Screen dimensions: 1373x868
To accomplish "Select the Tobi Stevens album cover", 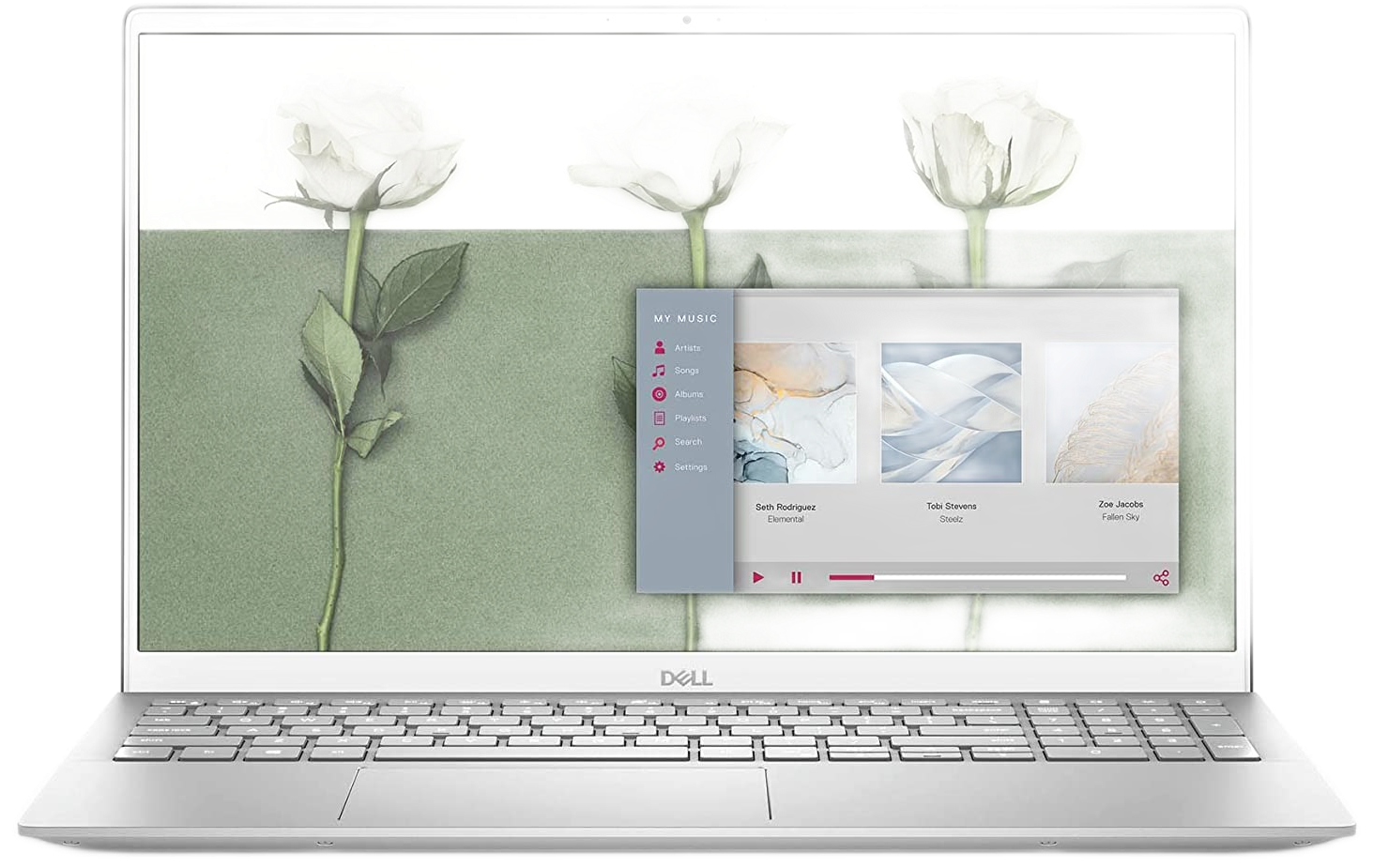I will point(951,413).
